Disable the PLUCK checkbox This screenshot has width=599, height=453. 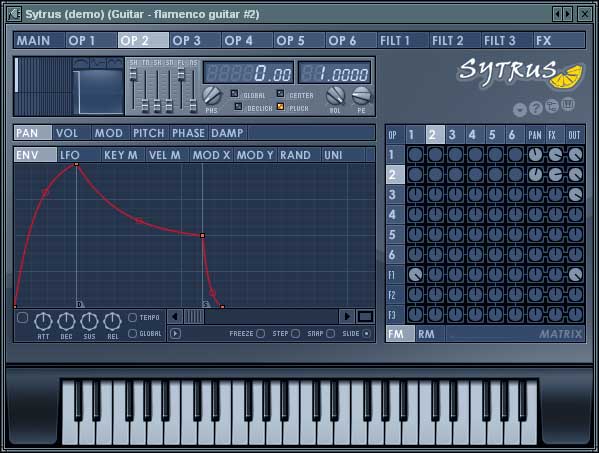280,107
